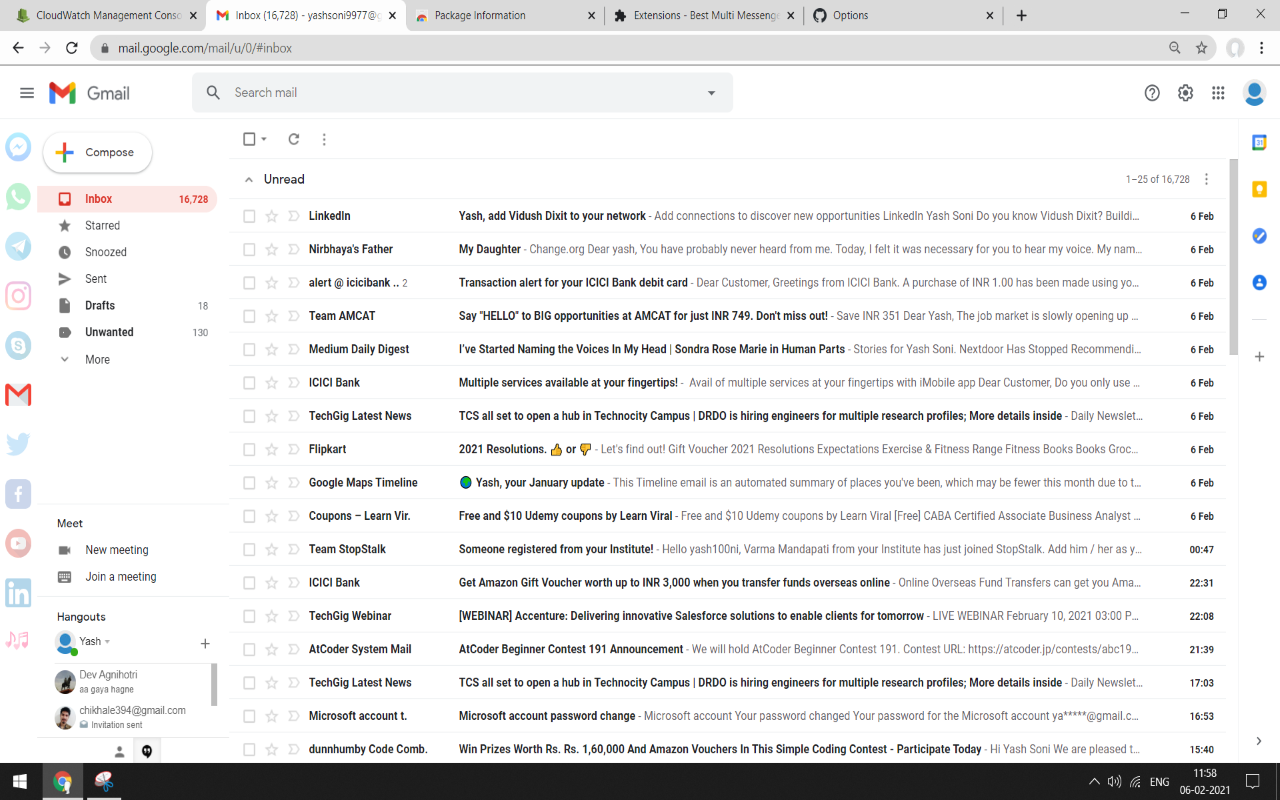
Task: Click the browser address bar URL
Action: [x=205, y=48]
